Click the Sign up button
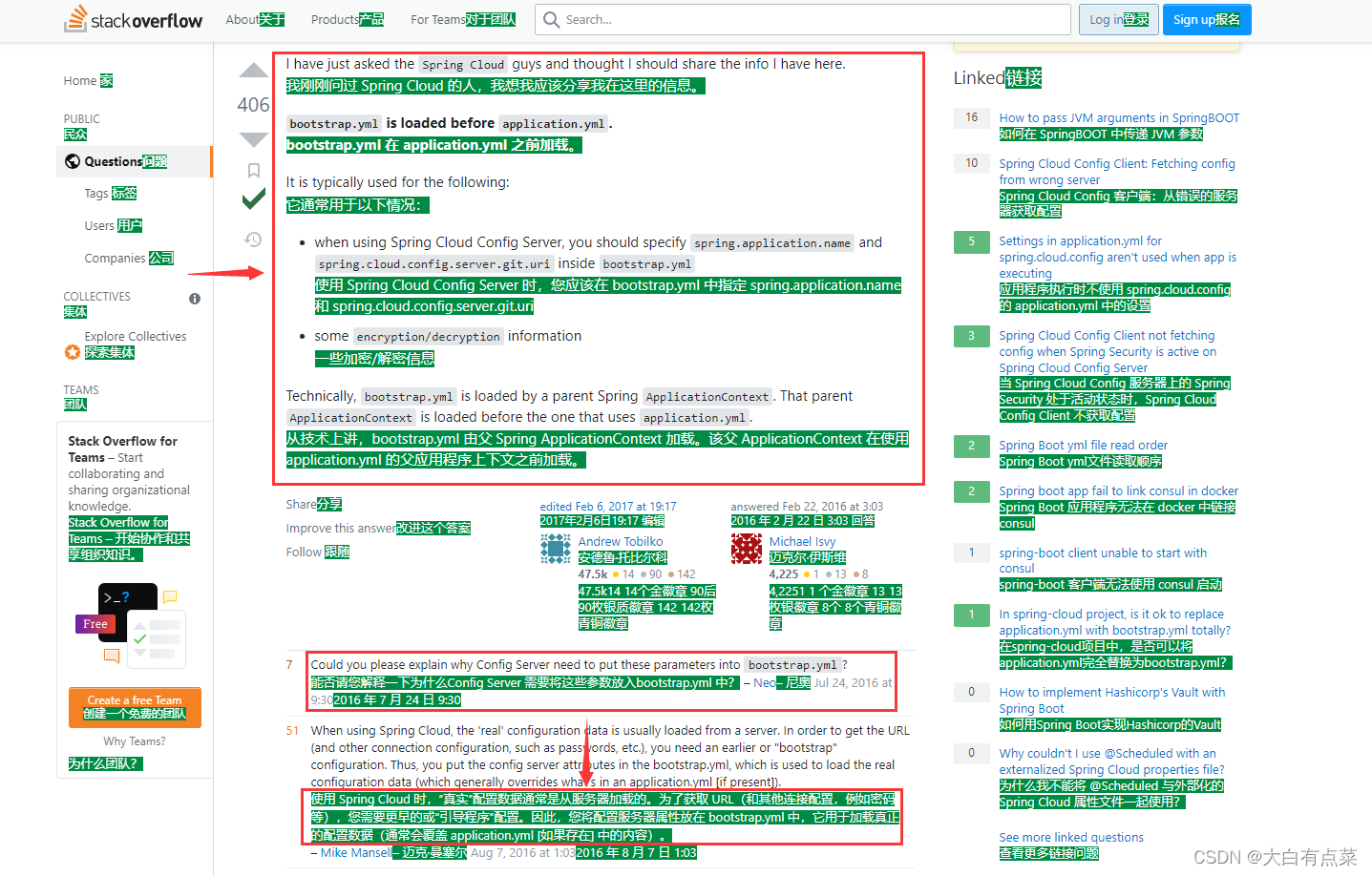 1207,19
